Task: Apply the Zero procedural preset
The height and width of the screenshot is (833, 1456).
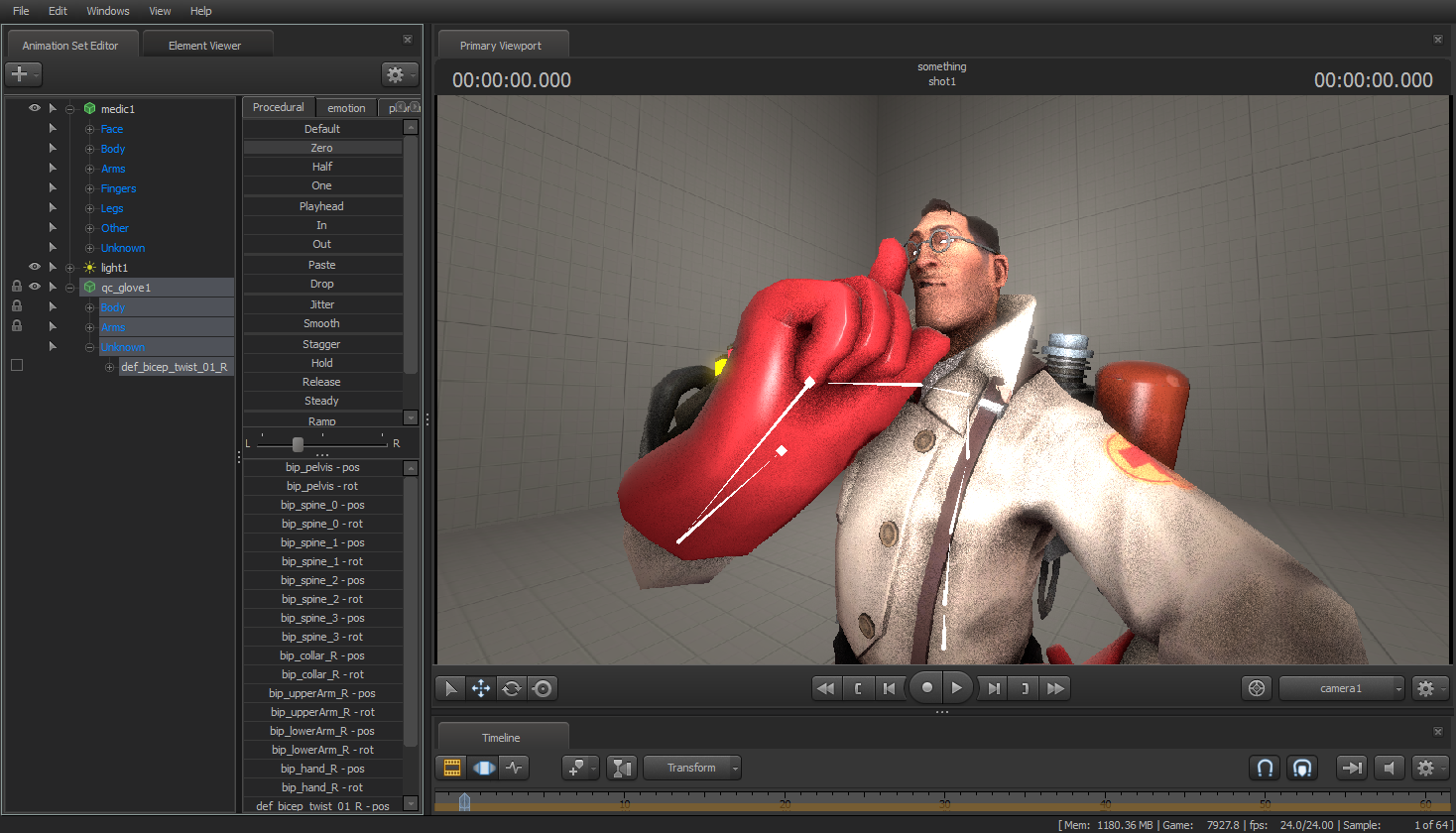Action: (x=322, y=148)
